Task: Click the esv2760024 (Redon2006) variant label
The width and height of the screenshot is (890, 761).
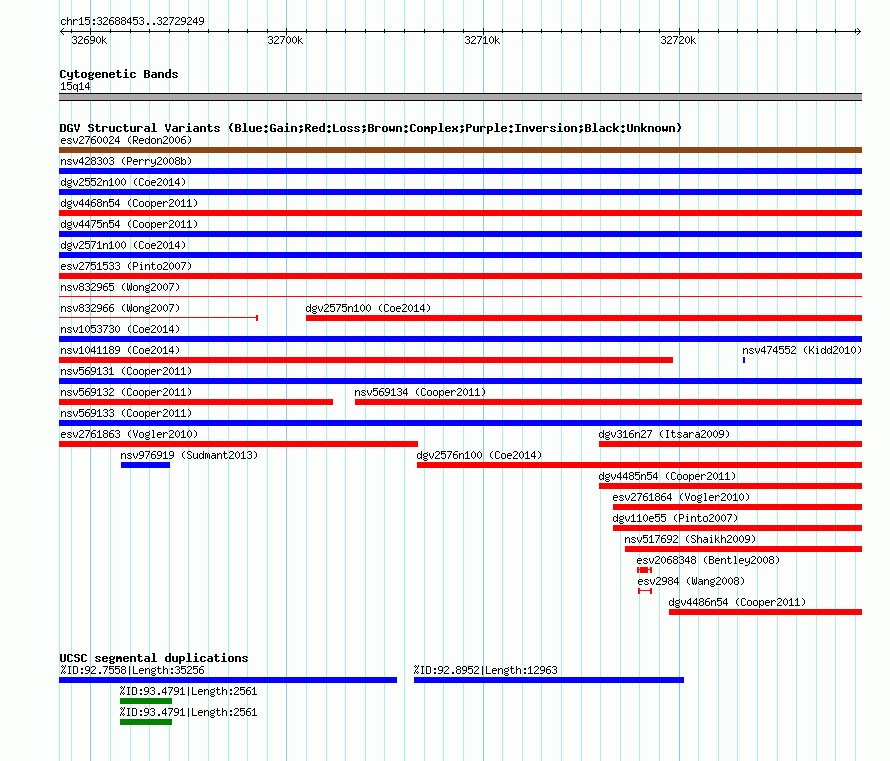Action: click(x=126, y=140)
